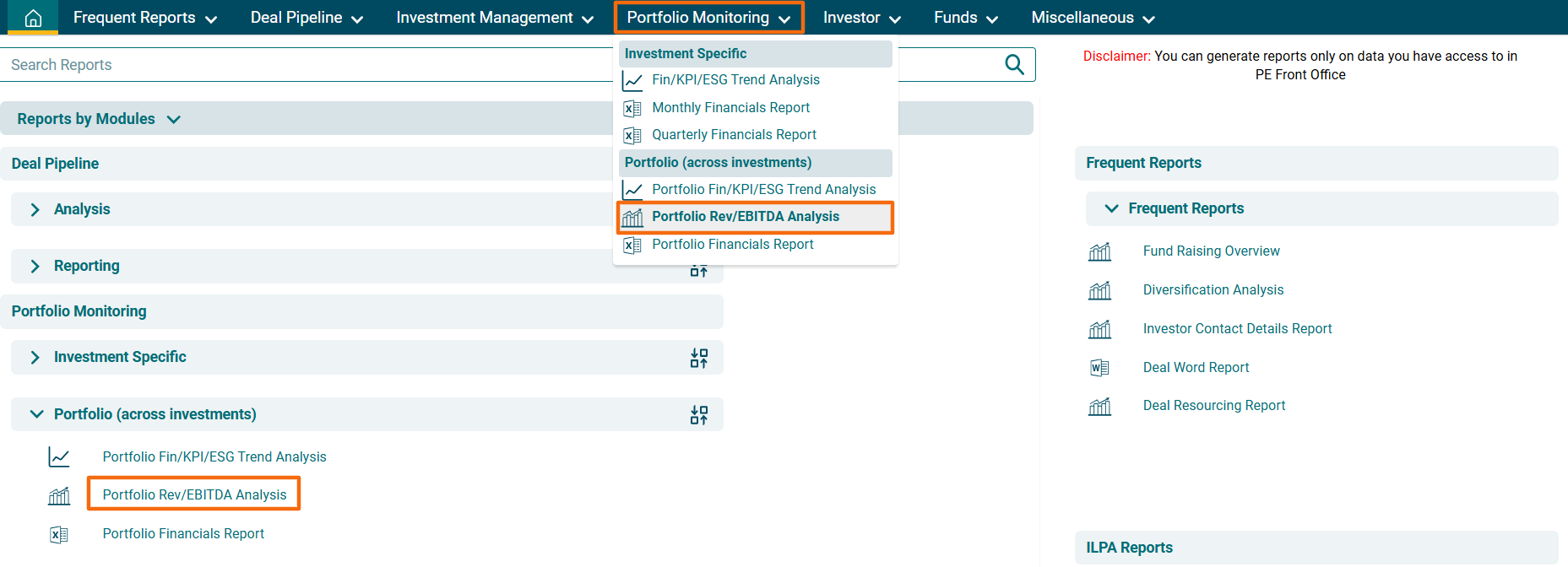Select Quarterly Financials Report from dropdown menu
This screenshot has width=1568, height=567.
tap(734, 135)
